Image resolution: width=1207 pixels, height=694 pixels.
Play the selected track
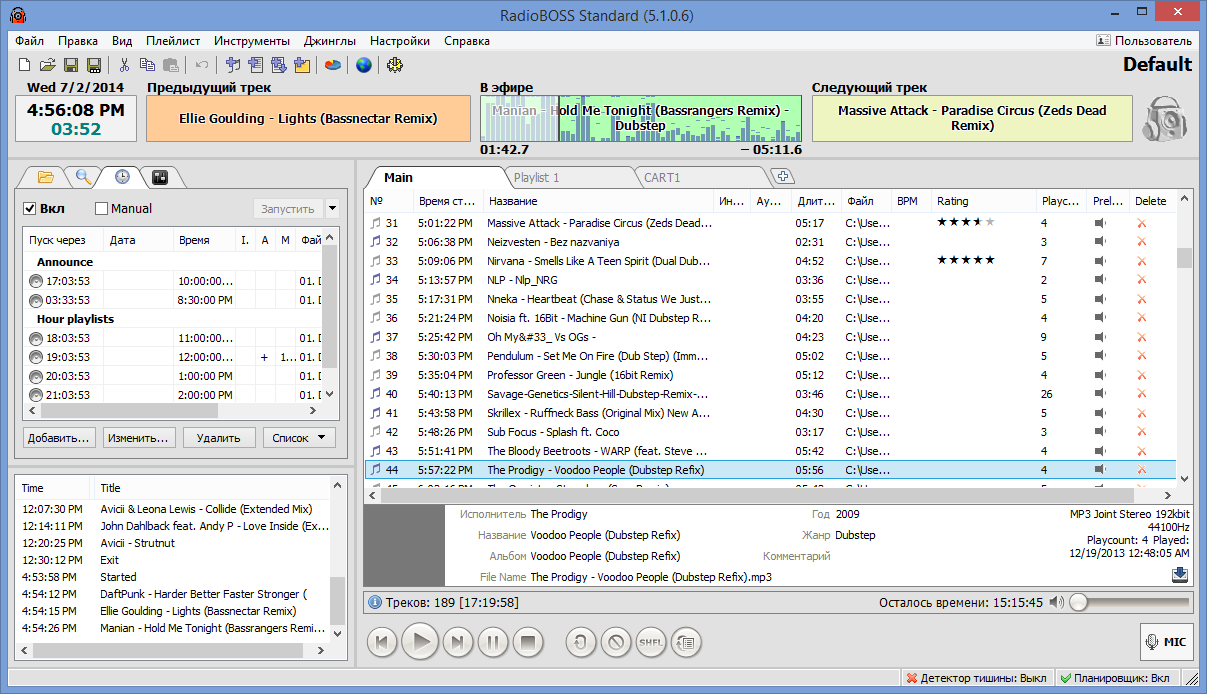[x=421, y=641]
